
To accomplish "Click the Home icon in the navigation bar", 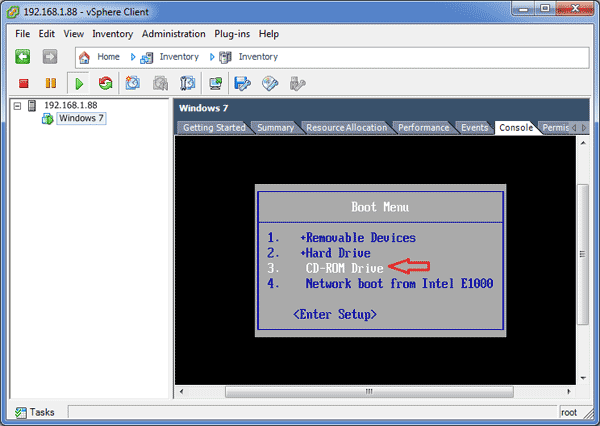I will [x=85, y=57].
